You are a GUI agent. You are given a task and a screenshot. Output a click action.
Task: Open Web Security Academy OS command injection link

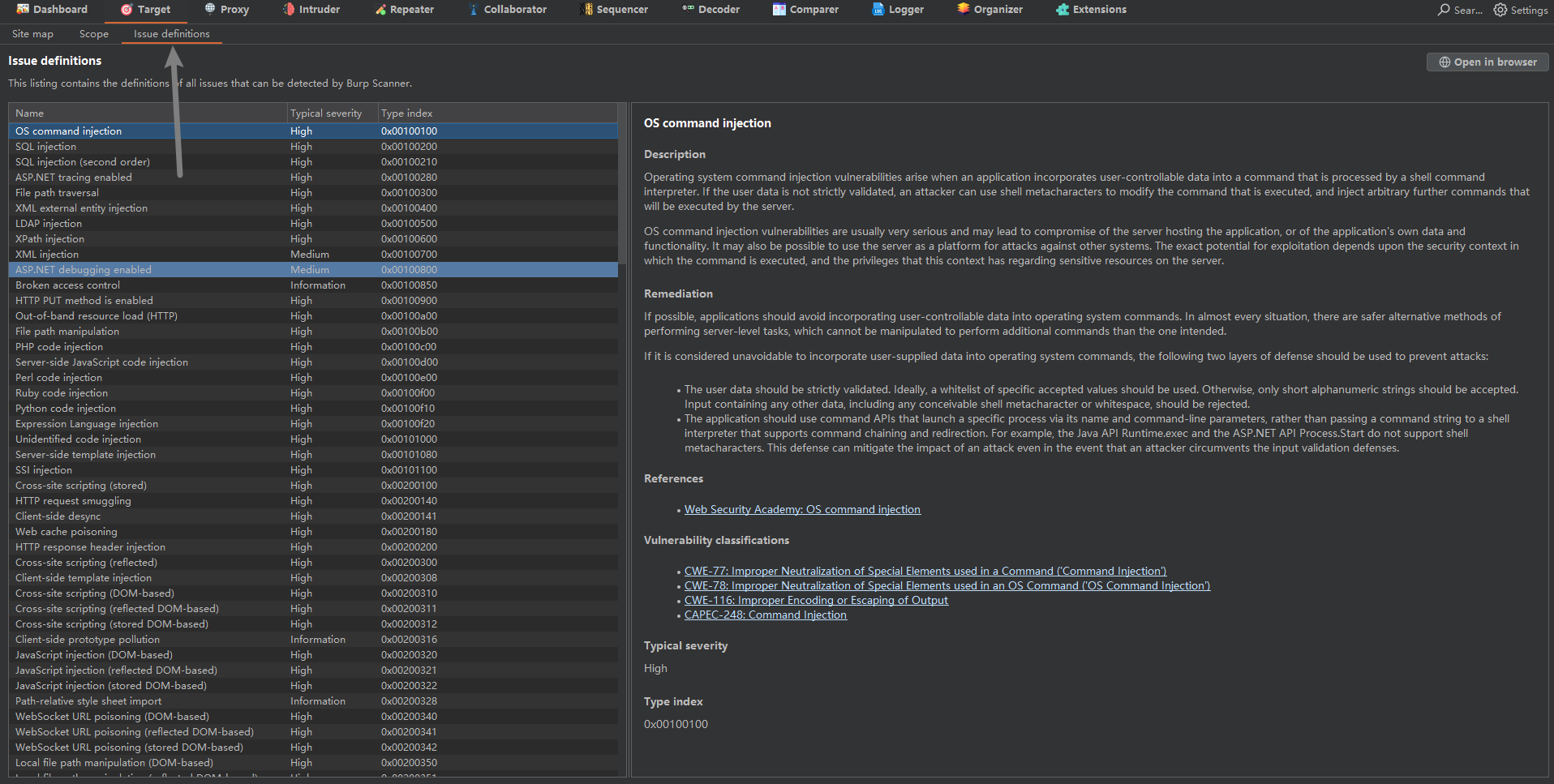[x=802, y=510]
